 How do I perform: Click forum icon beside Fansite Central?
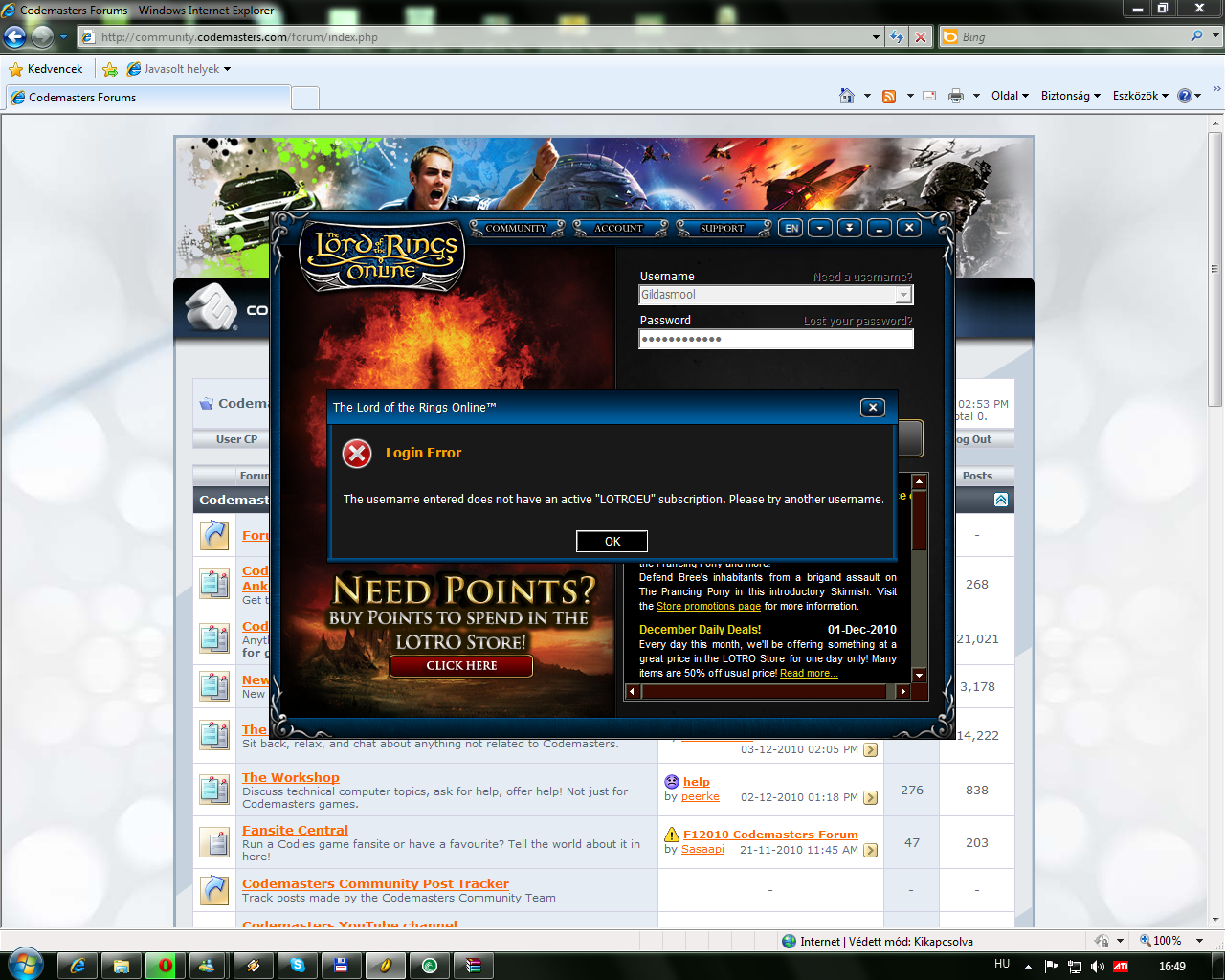(x=214, y=842)
